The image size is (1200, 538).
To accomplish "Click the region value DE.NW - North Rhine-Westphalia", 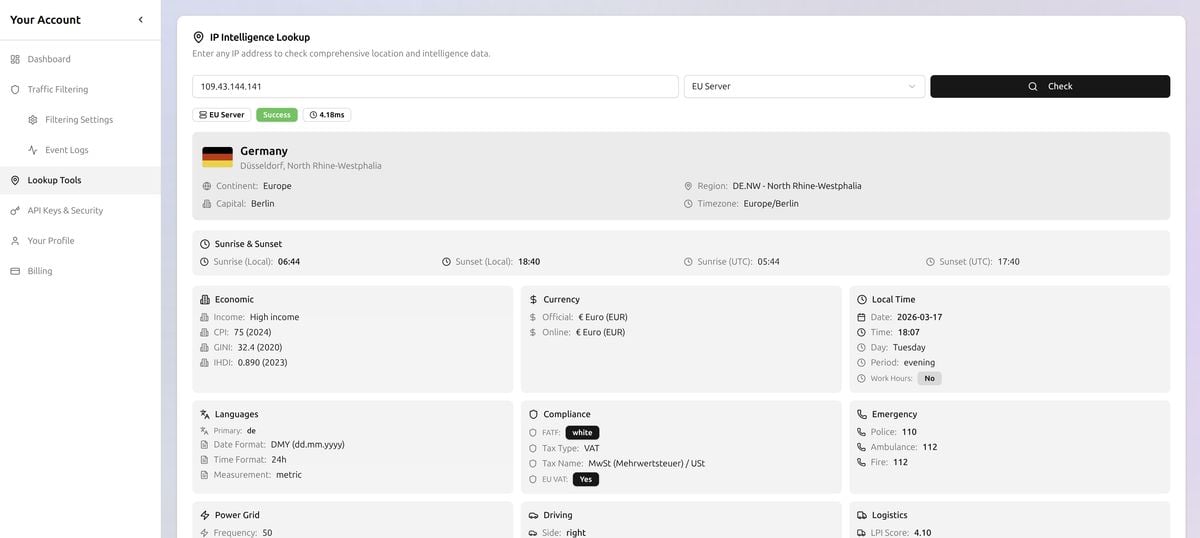I will tap(797, 186).
